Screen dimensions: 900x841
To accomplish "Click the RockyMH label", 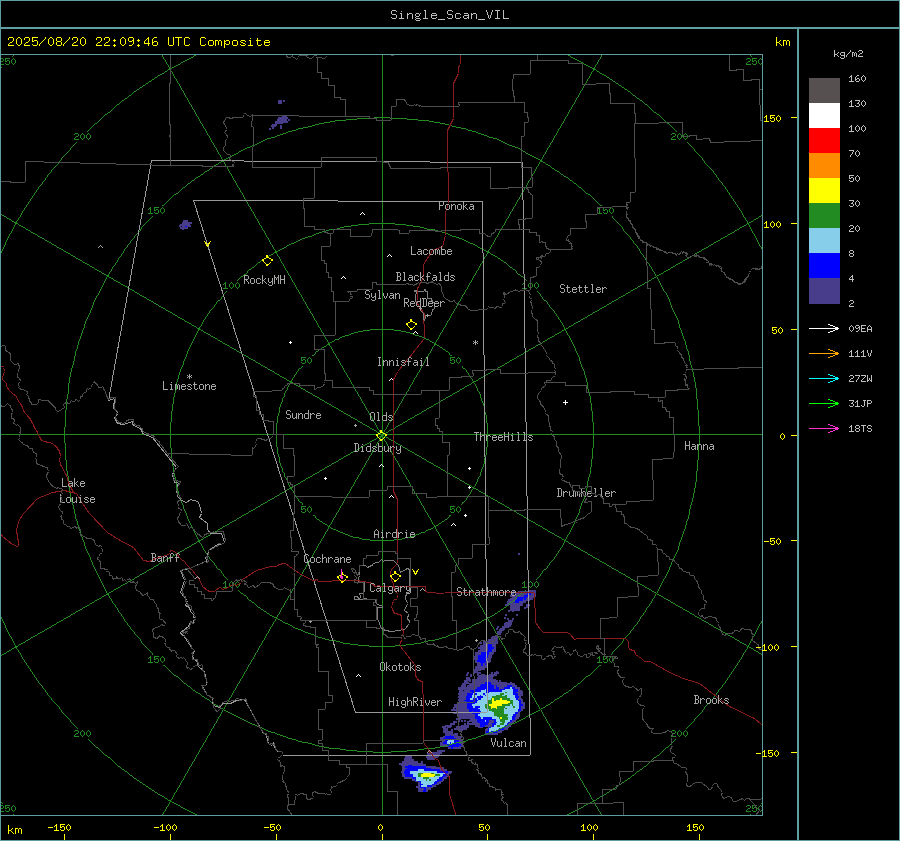I will (x=264, y=280).
